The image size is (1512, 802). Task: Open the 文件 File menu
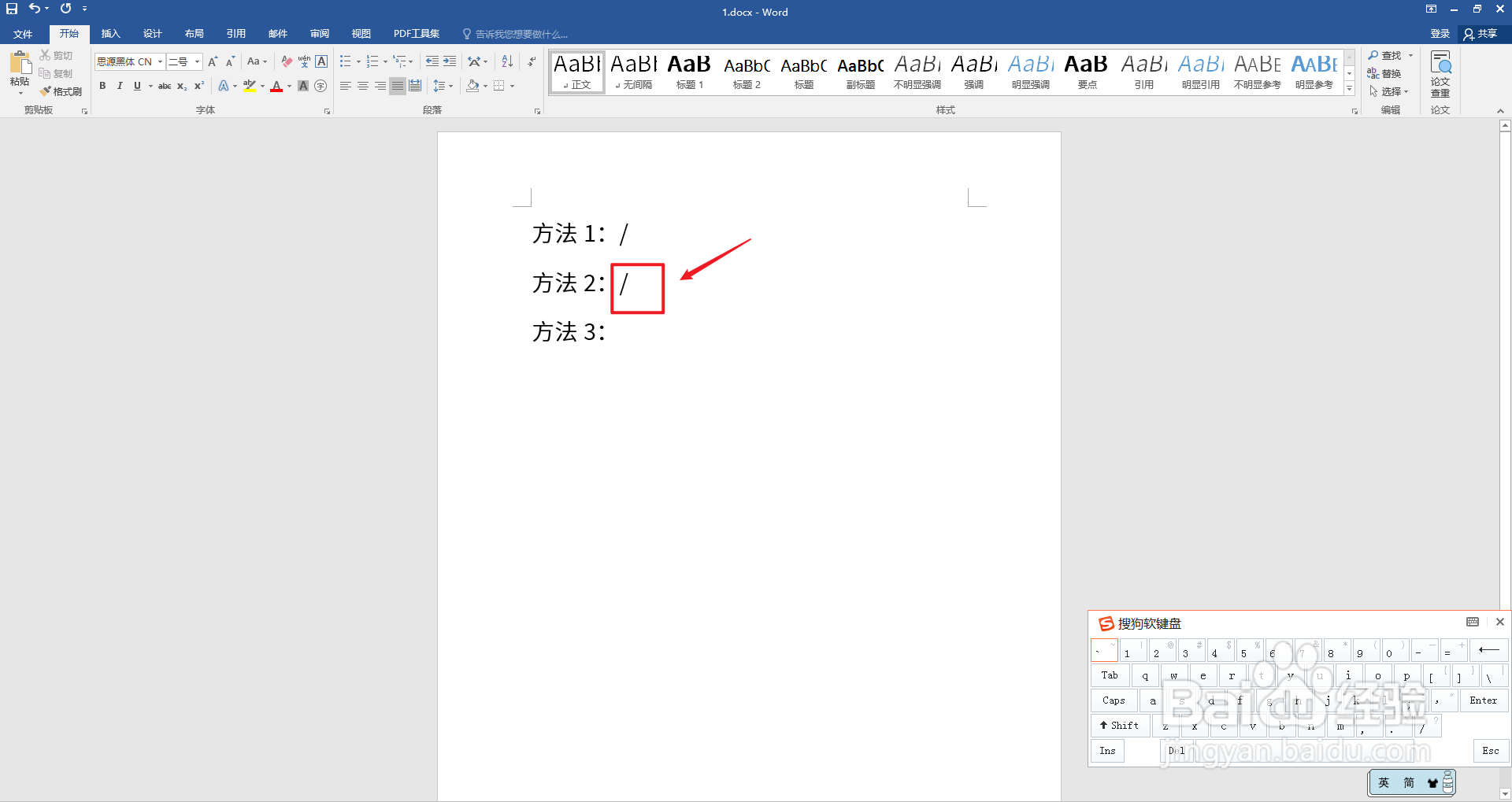coord(23,34)
